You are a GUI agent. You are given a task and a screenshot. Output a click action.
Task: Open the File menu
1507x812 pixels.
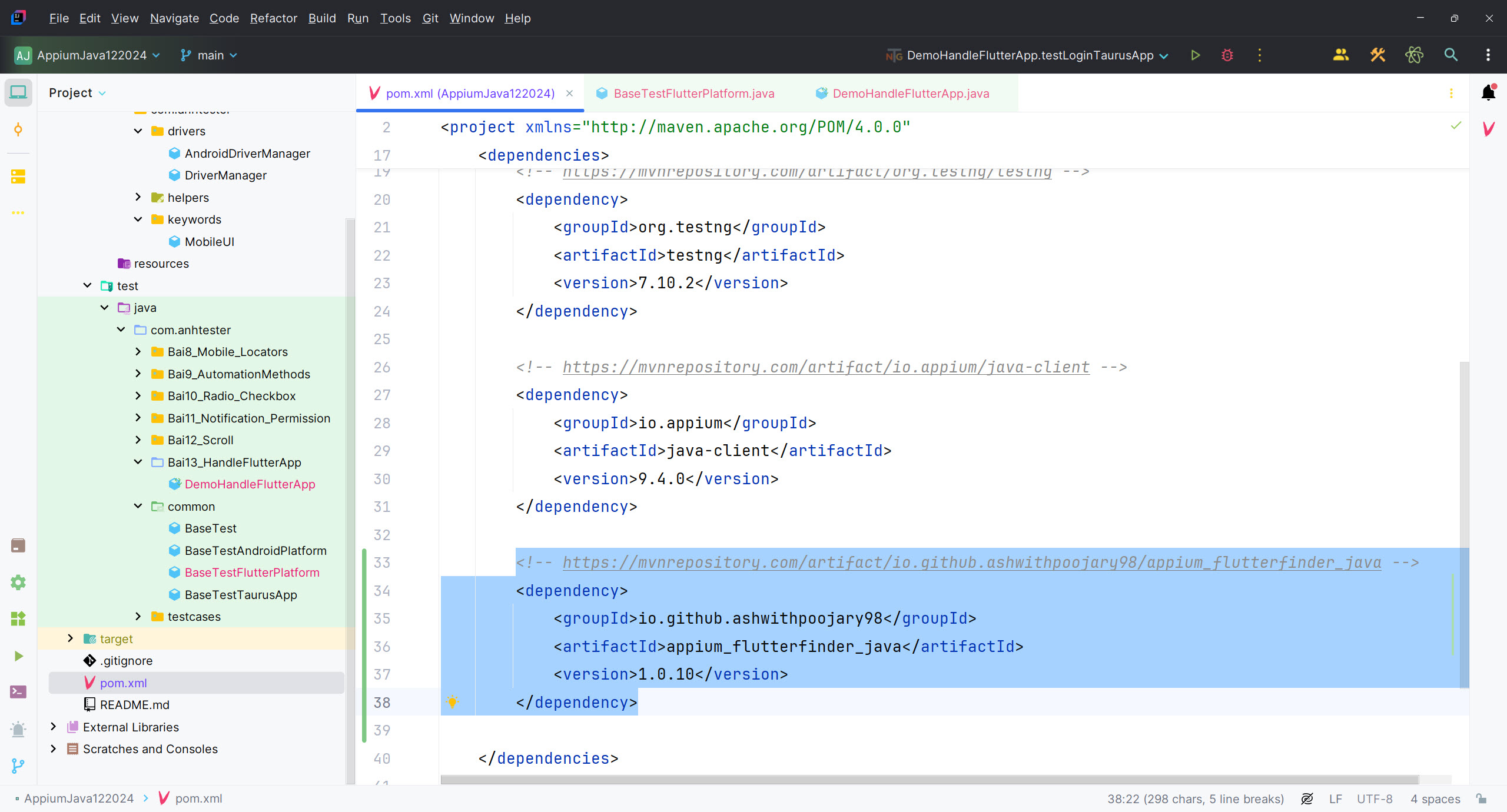(59, 18)
